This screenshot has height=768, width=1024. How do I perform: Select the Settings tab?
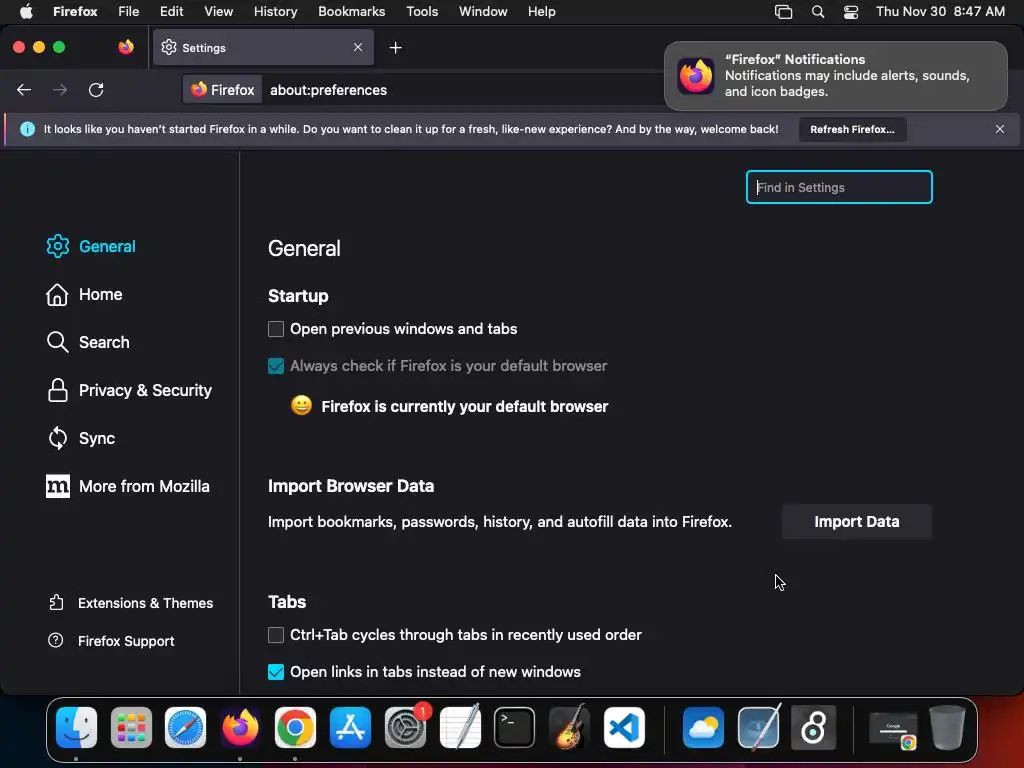click(x=263, y=47)
